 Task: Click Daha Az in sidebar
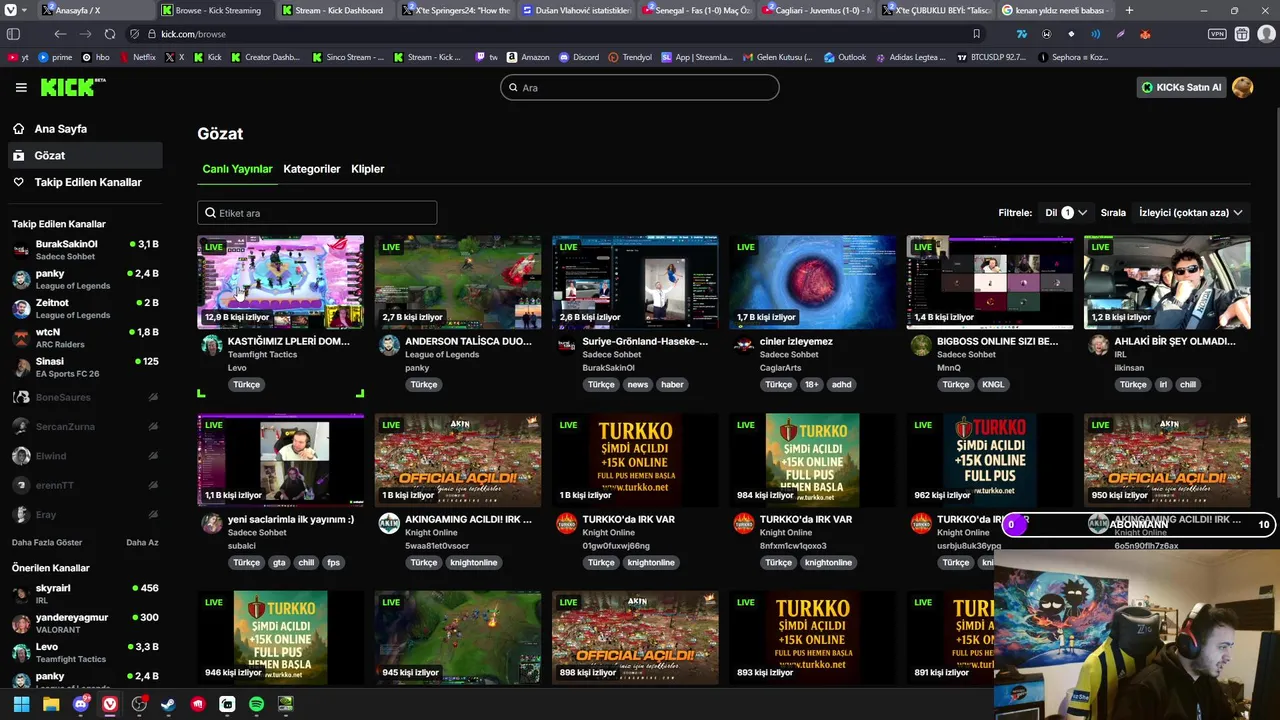pos(142,542)
